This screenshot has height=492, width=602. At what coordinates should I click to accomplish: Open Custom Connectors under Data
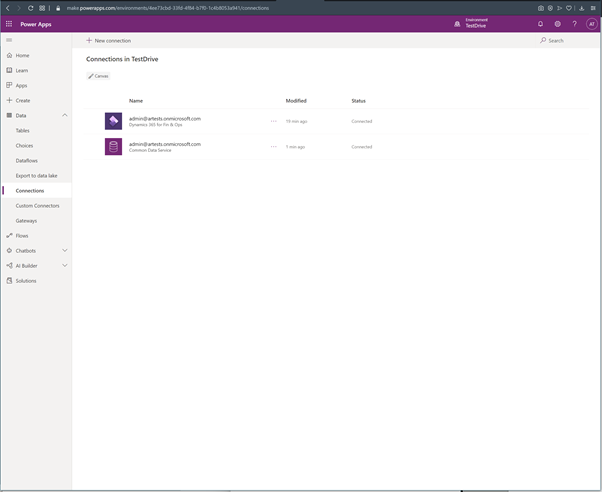(x=36, y=205)
